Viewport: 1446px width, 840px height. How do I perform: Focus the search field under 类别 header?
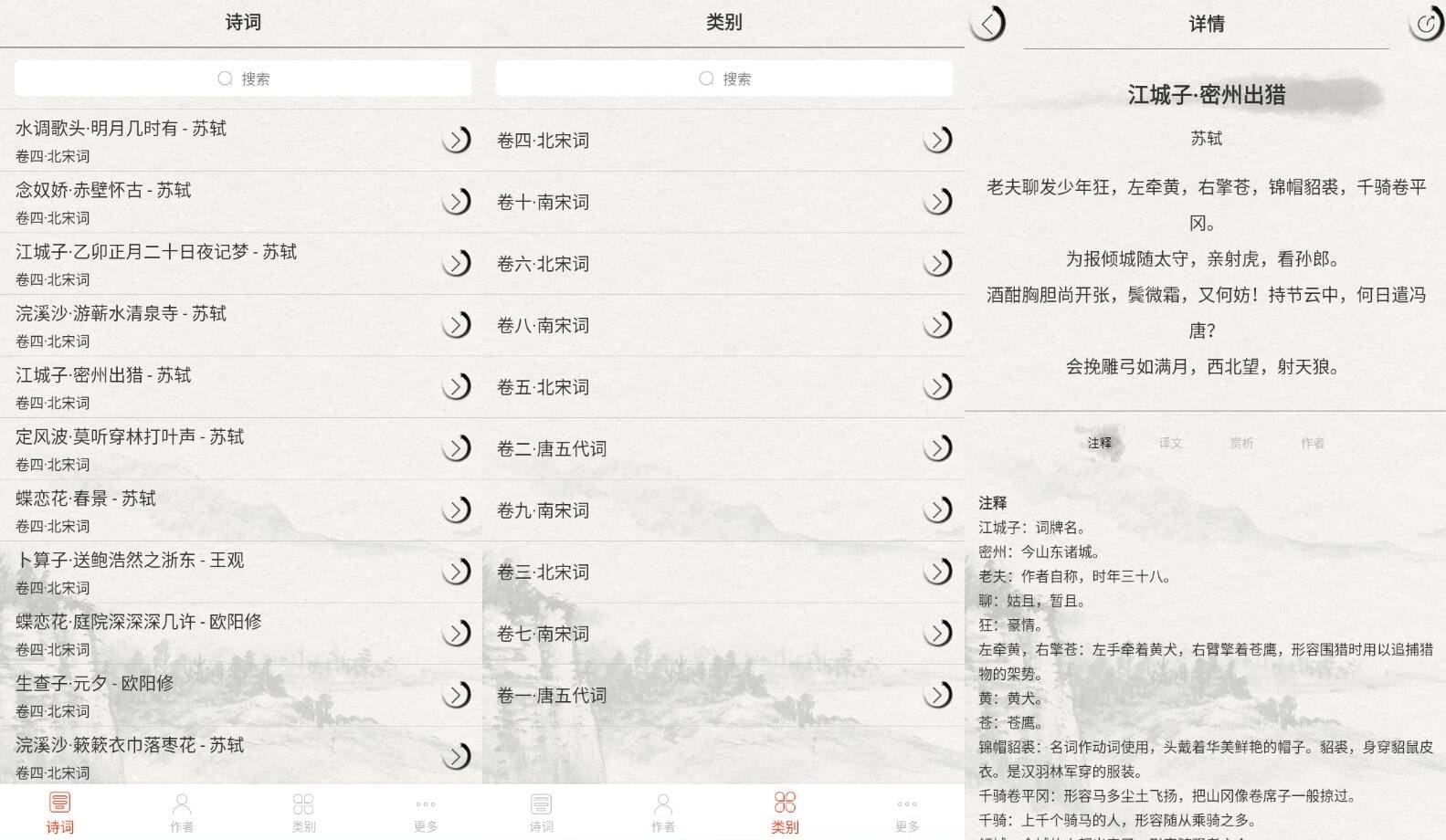tap(724, 79)
